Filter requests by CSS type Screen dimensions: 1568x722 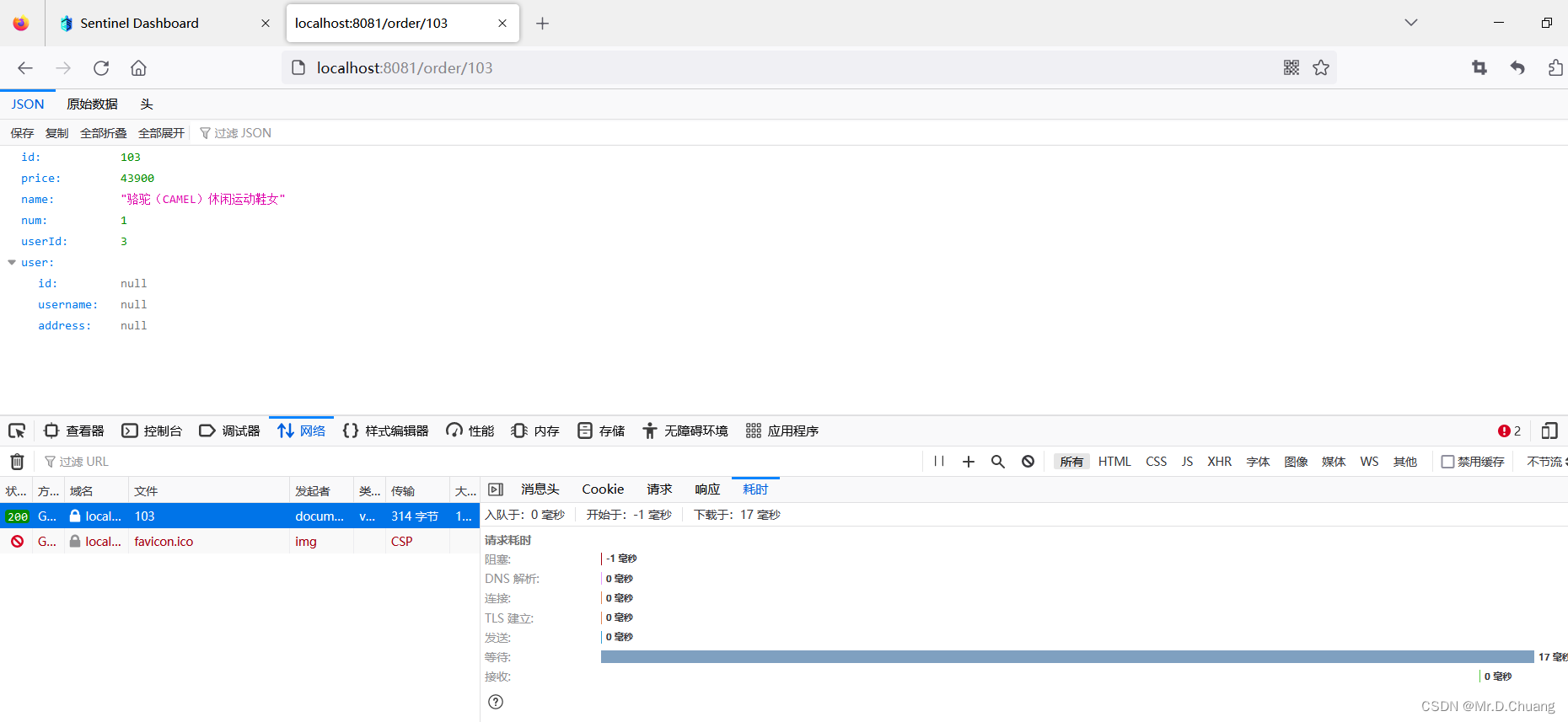point(1157,462)
